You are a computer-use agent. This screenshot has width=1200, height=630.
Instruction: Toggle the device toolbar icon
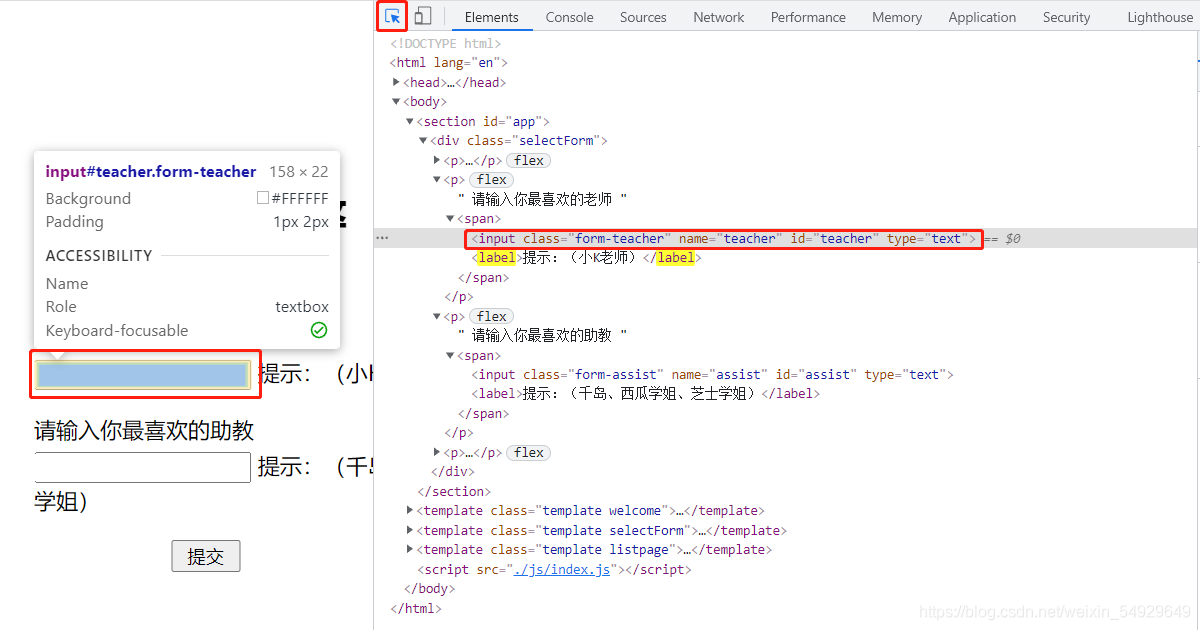coord(423,16)
